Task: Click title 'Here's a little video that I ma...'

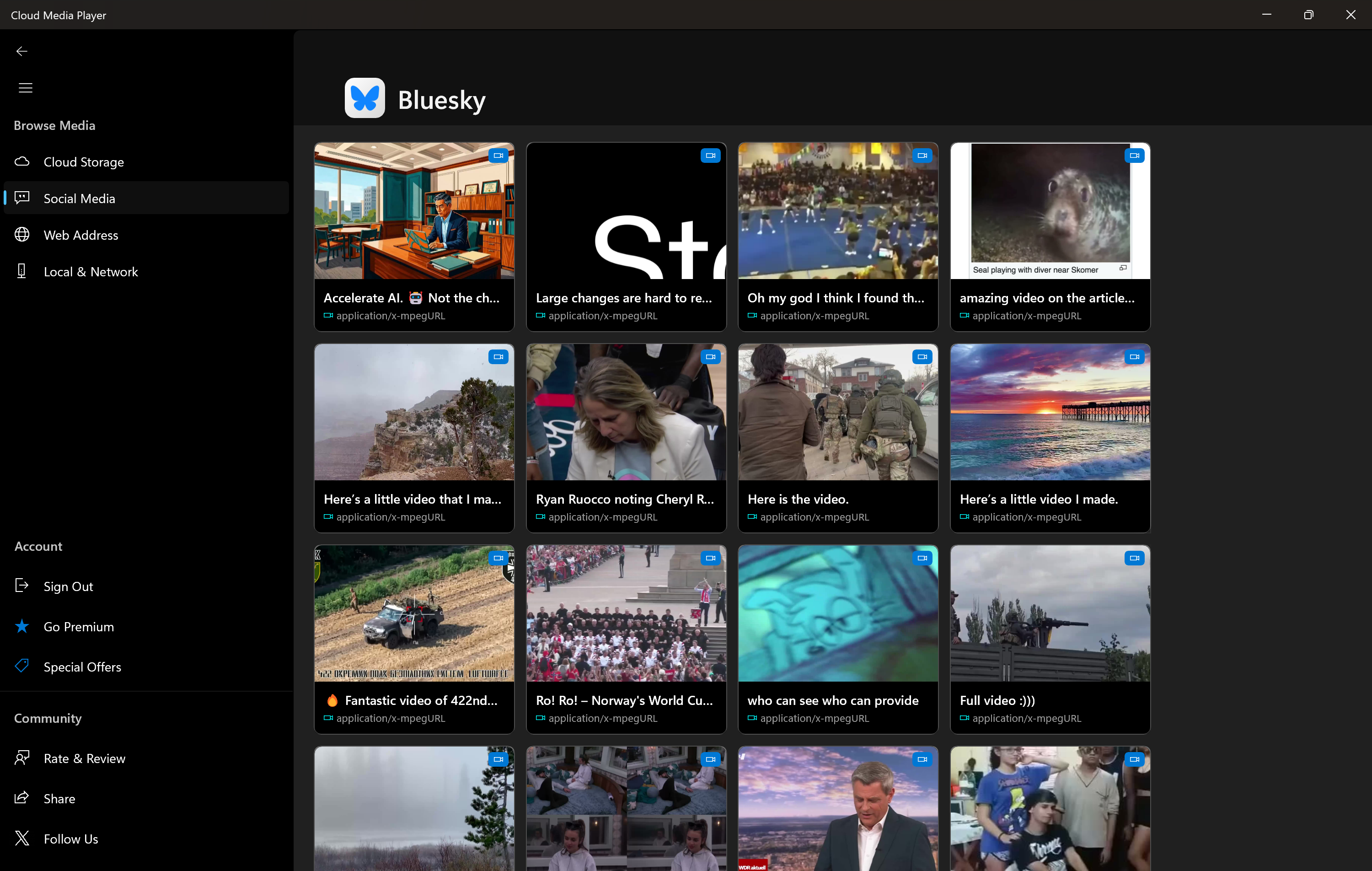Action: coord(413,499)
